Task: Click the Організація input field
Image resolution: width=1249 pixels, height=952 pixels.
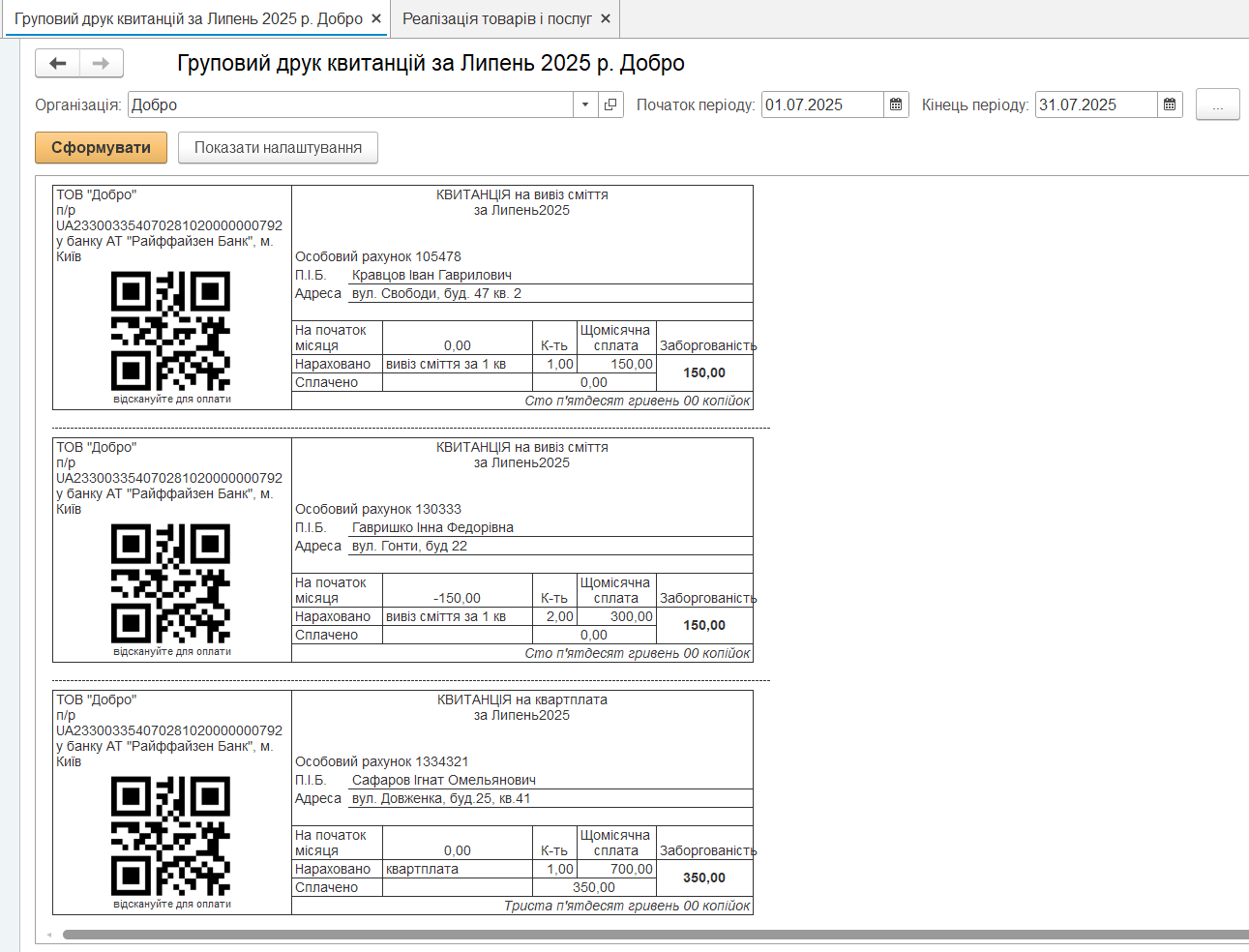Action: coord(350,104)
